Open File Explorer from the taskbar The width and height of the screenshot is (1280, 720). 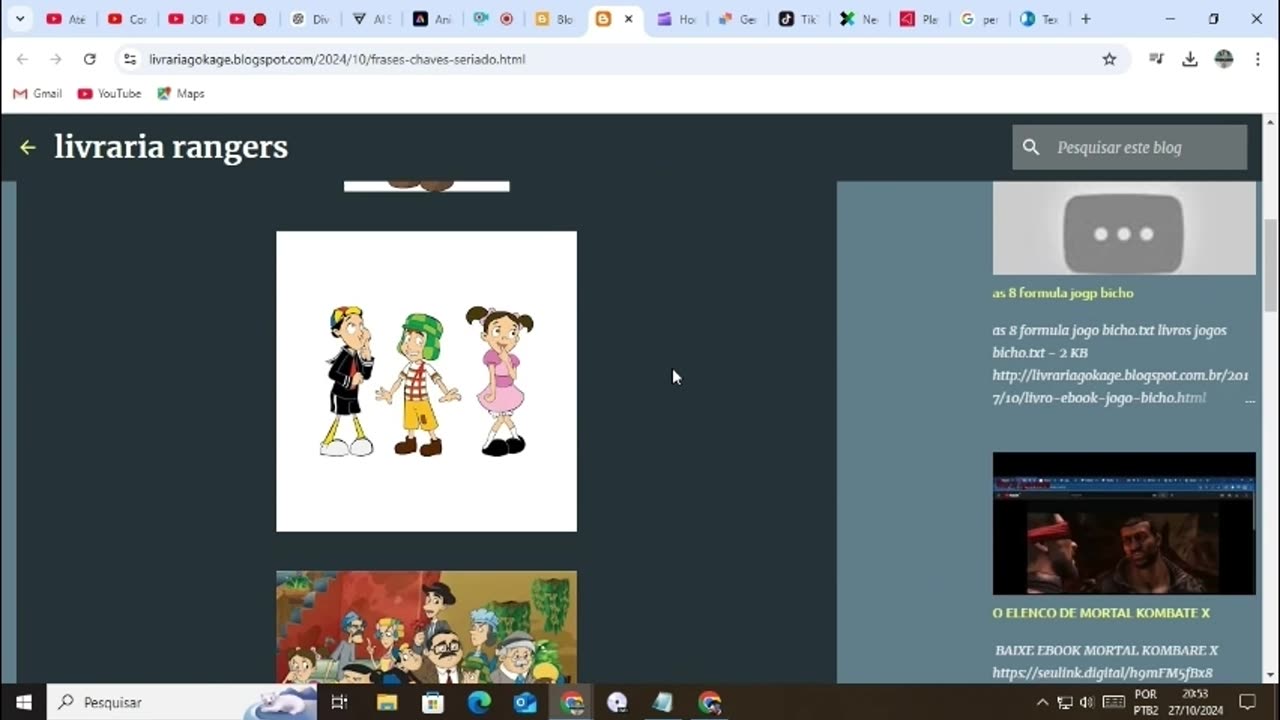point(387,702)
